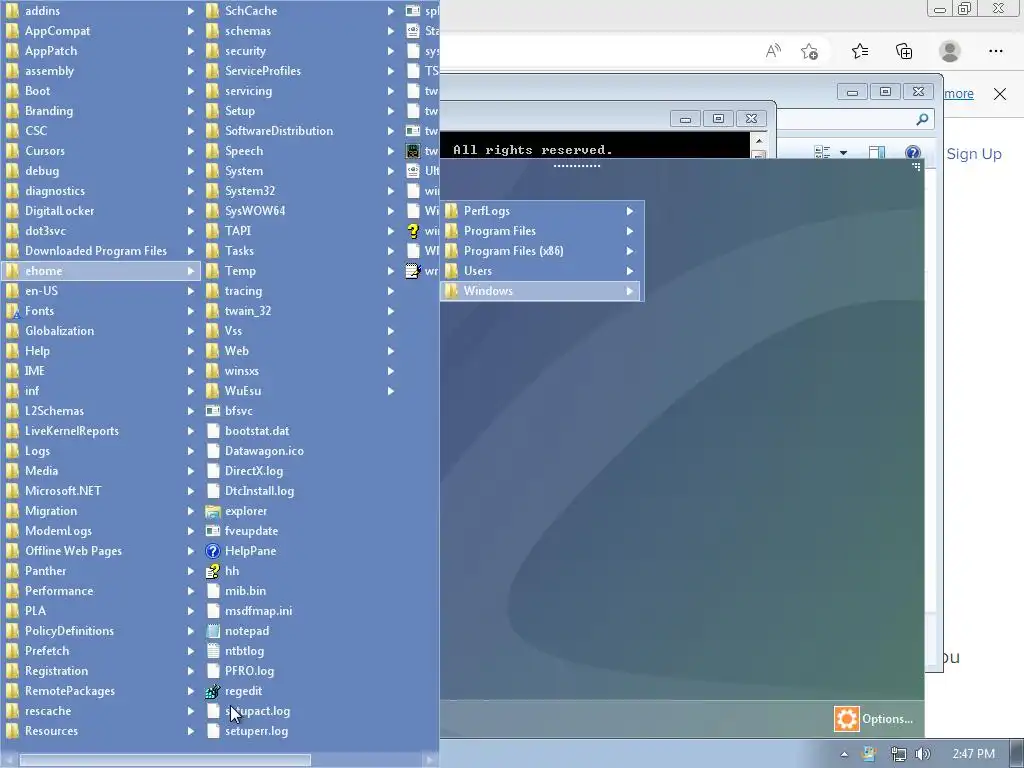Click the Read aloud icon
The height and width of the screenshot is (768, 1024).
(x=773, y=51)
